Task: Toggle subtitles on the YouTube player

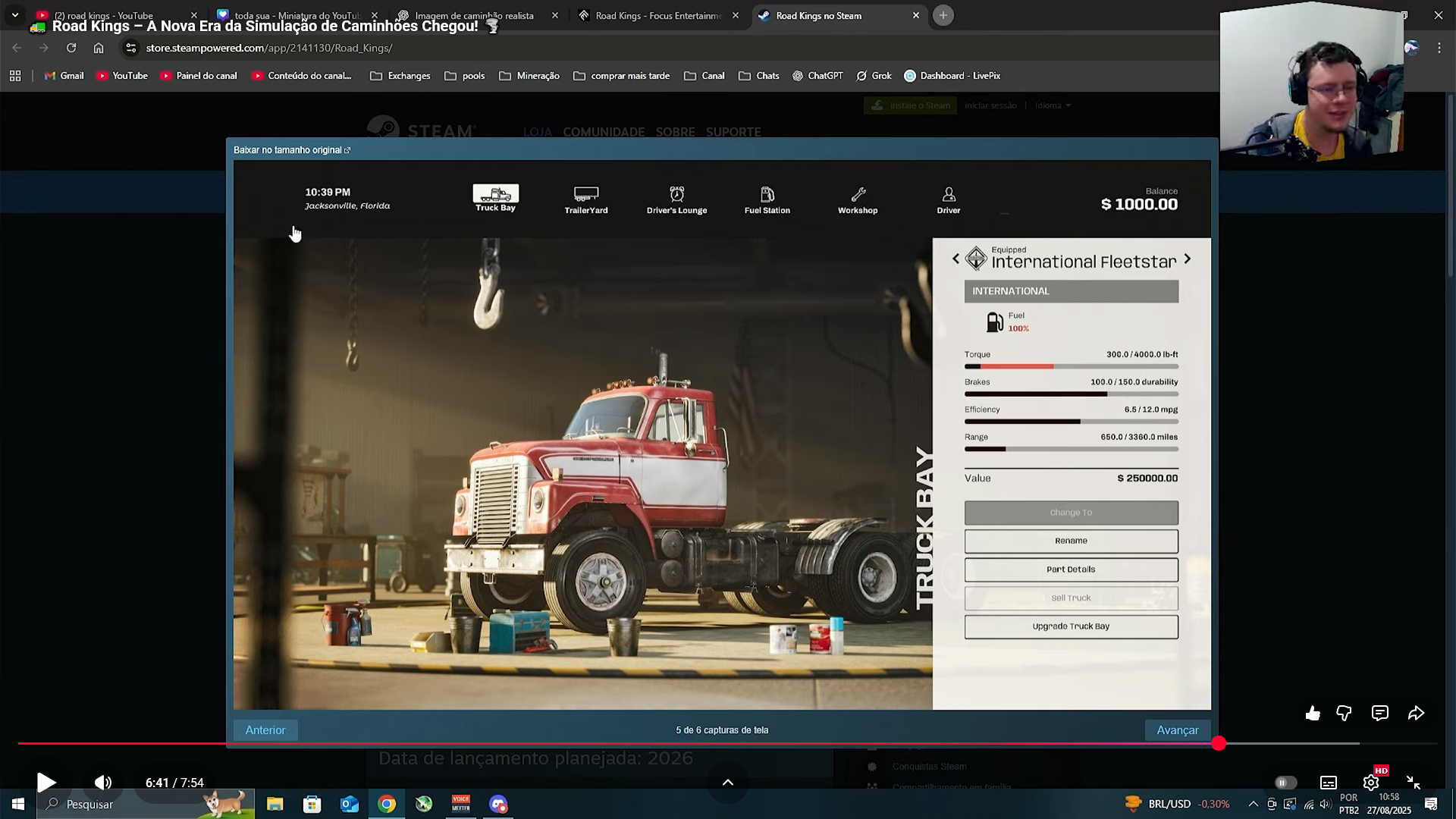Action: [x=1329, y=783]
